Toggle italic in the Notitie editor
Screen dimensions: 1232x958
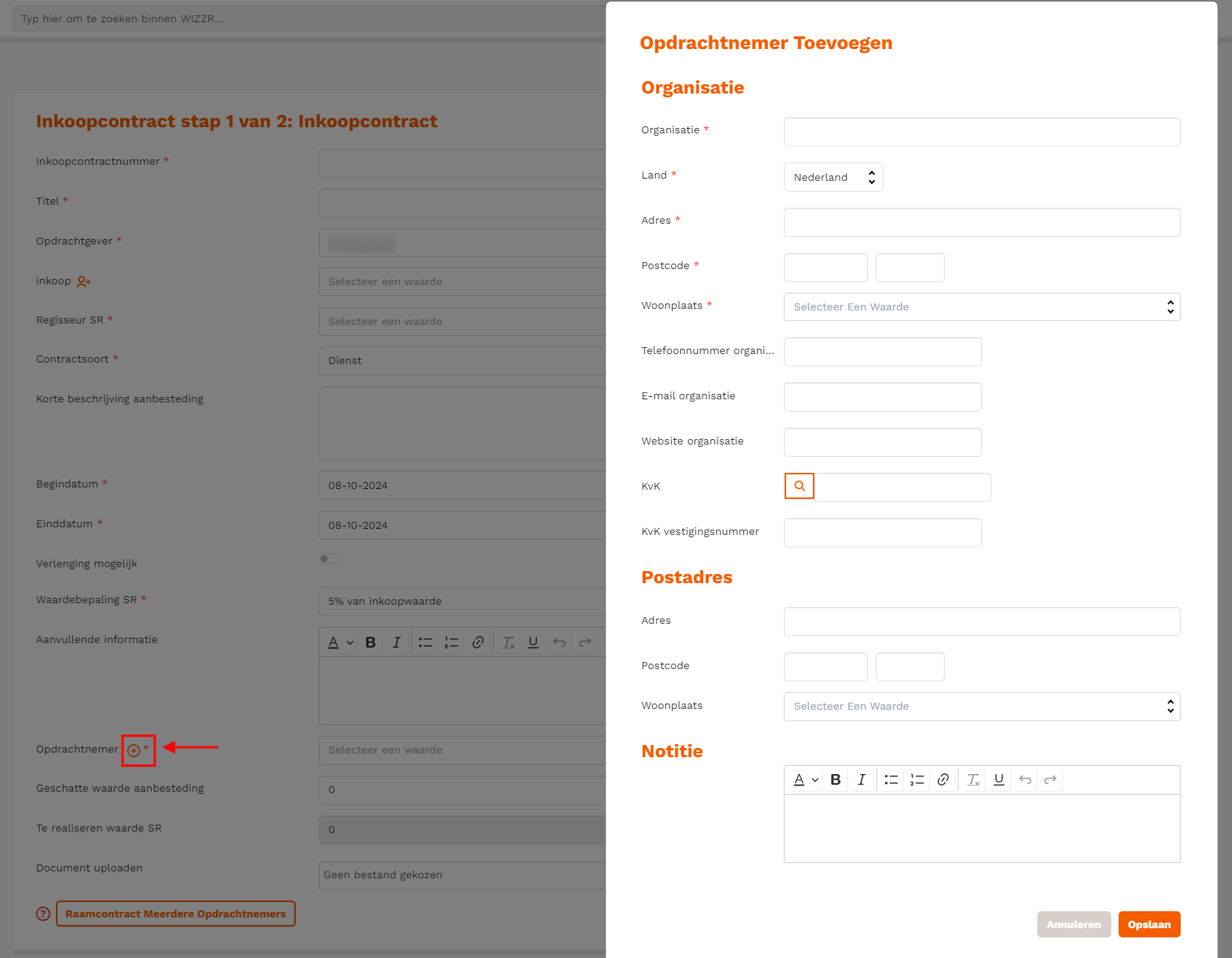pyautogui.click(x=862, y=779)
